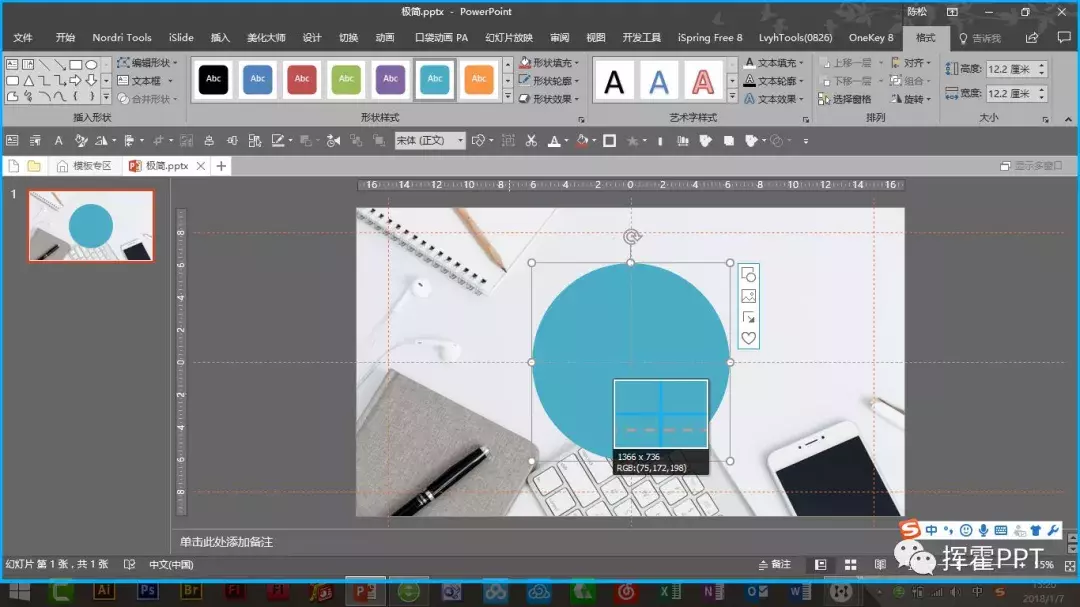Add a new document tab with plus button
The image size is (1080, 607).
[221, 166]
